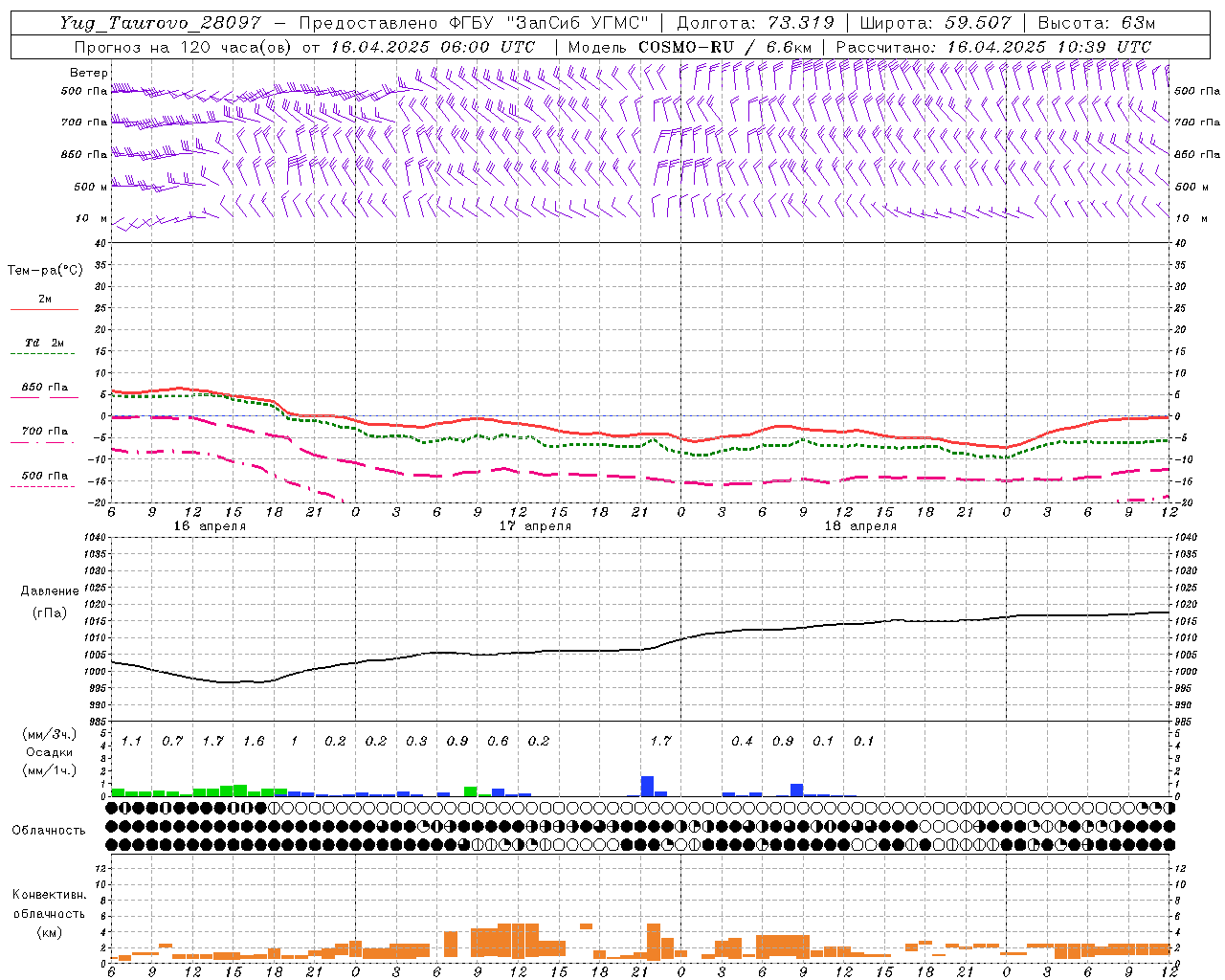Click the 17 апреля date label

[535, 525]
